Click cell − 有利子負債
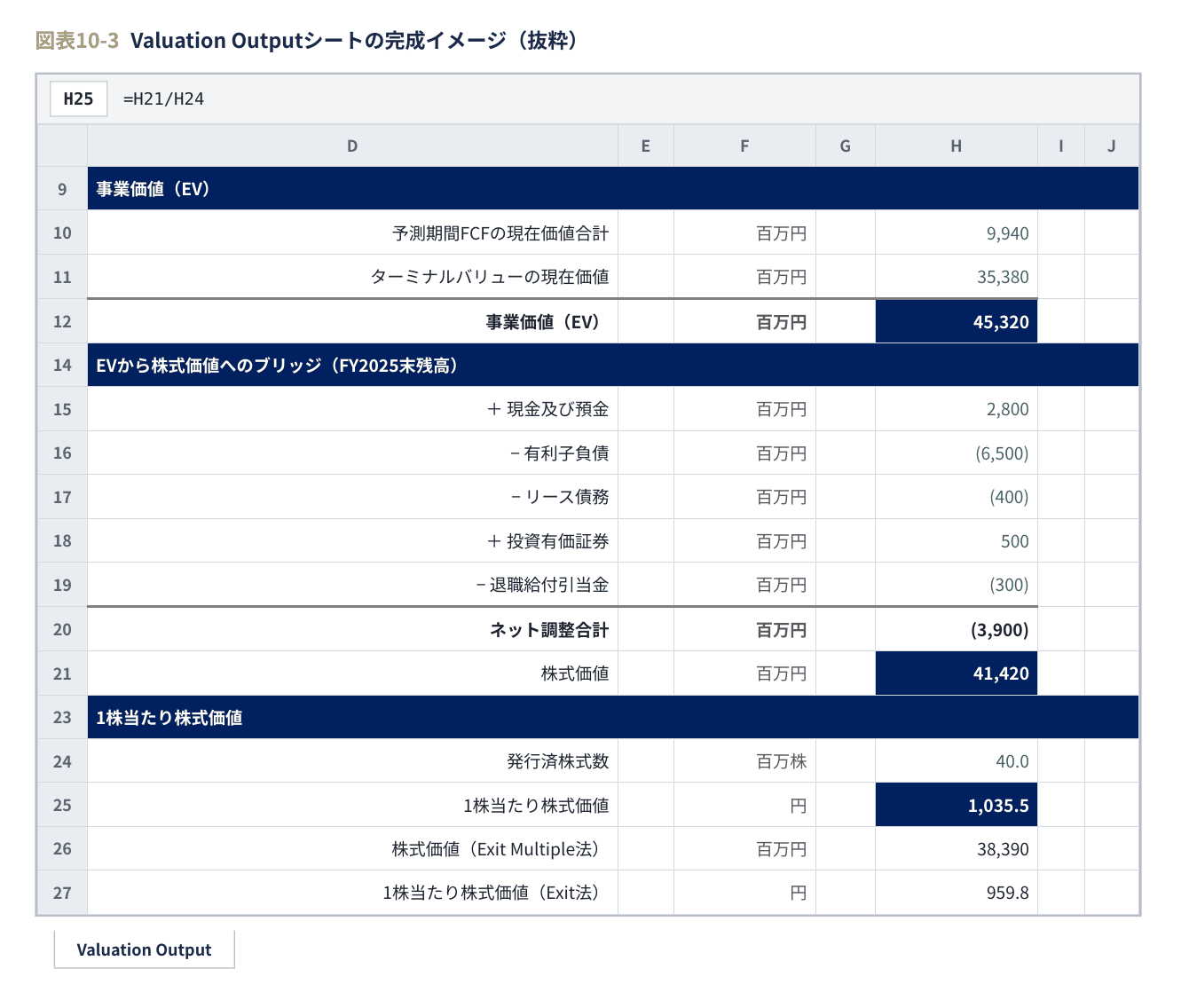 click(x=352, y=453)
